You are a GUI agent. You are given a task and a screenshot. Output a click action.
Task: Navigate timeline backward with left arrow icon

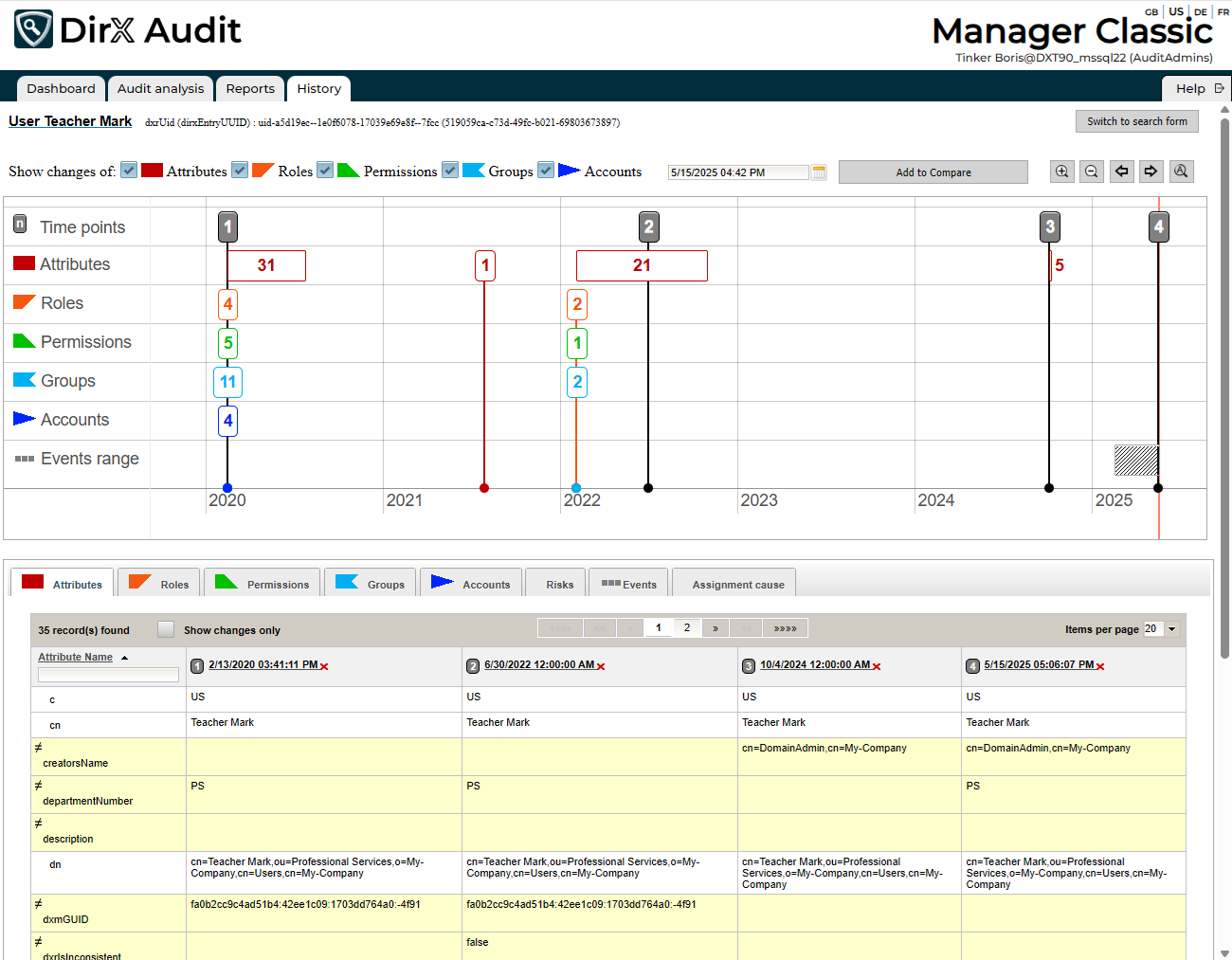coord(1122,171)
